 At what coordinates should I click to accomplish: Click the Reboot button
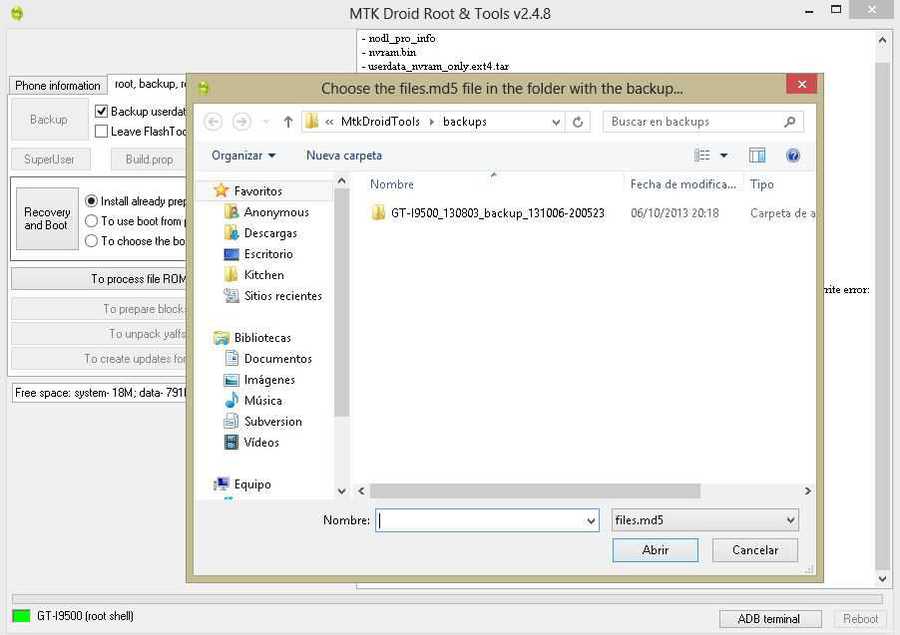click(860, 619)
